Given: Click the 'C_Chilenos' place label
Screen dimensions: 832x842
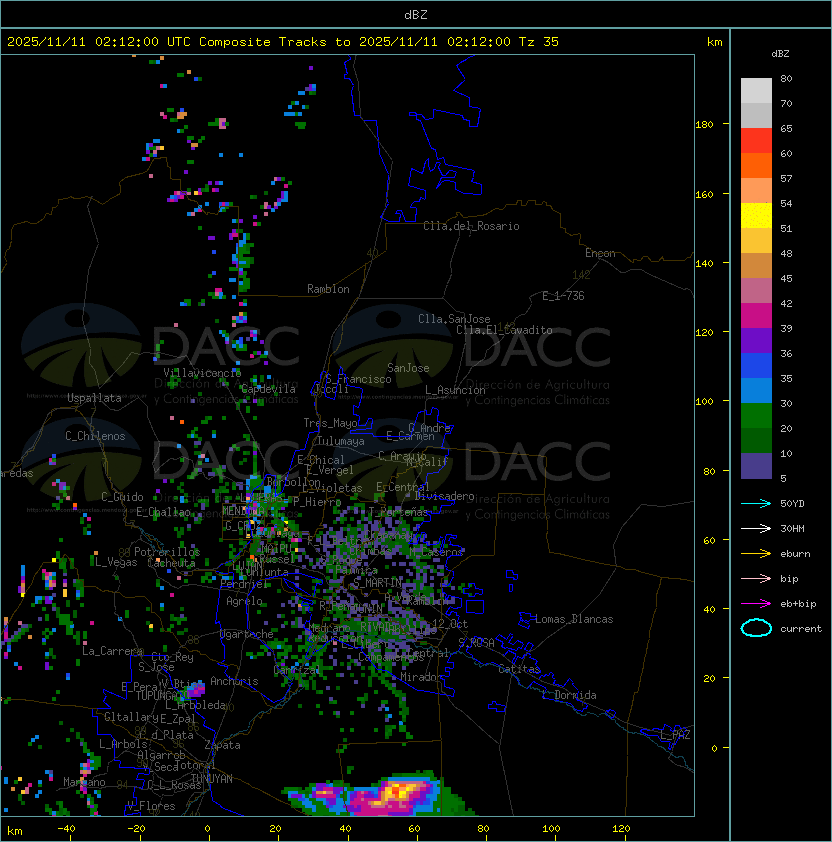Looking at the screenshot, I should pyautogui.click(x=95, y=436).
